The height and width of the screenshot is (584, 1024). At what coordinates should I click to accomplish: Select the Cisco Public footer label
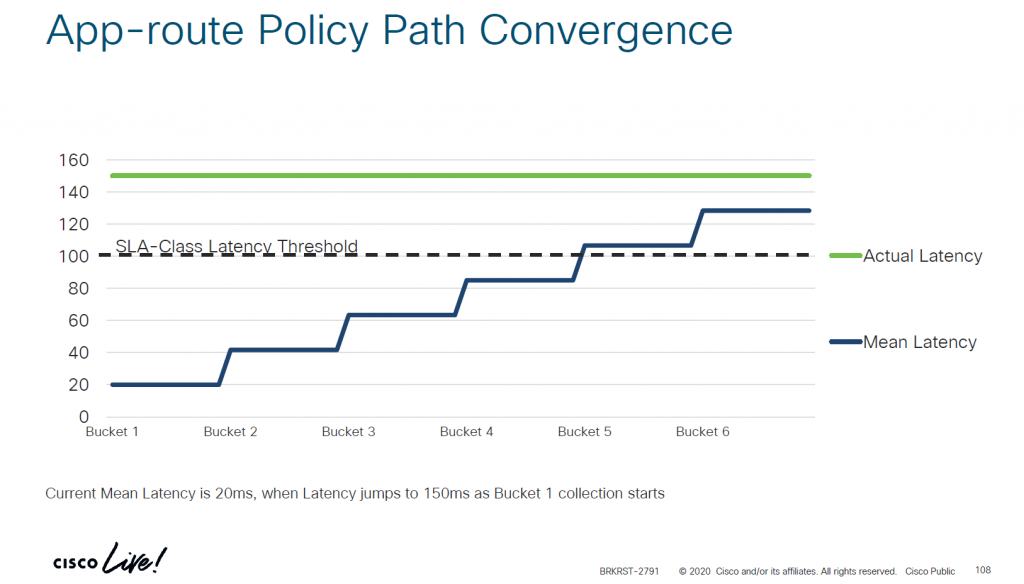(x=930, y=571)
